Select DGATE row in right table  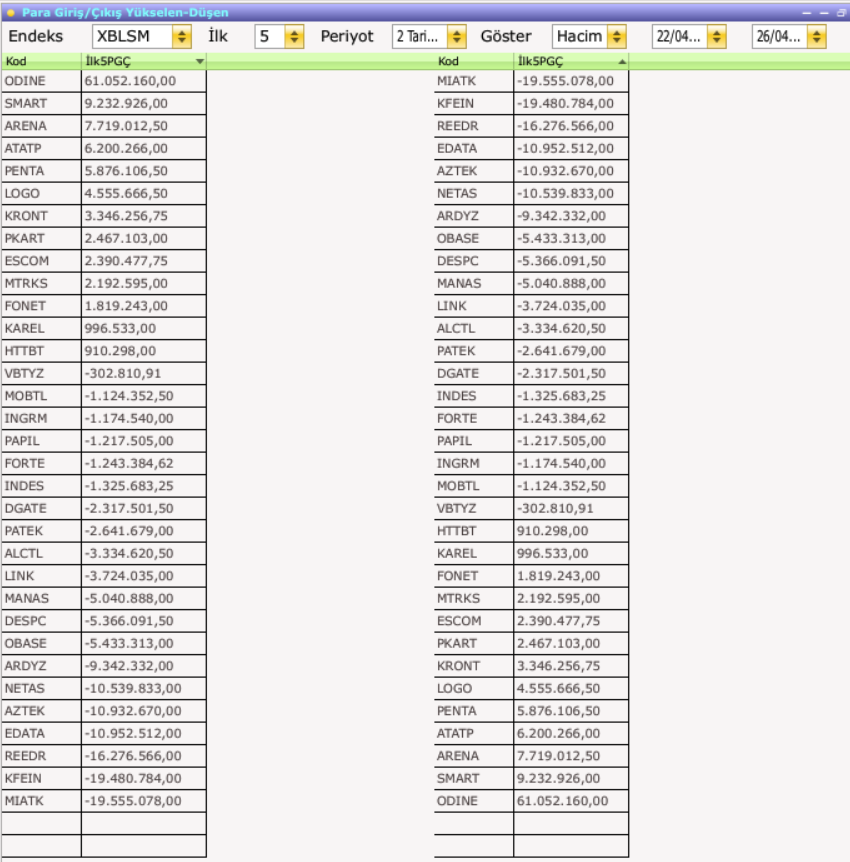coord(531,374)
